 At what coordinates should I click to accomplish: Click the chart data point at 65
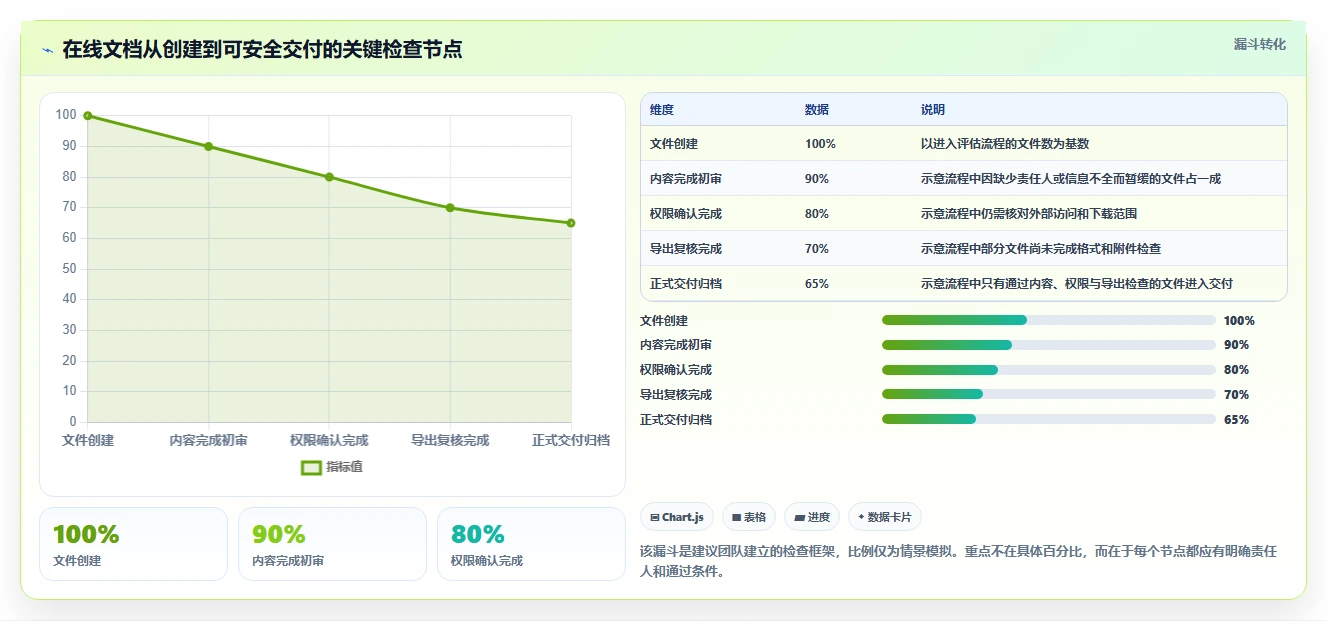pyautogui.click(x=571, y=223)
